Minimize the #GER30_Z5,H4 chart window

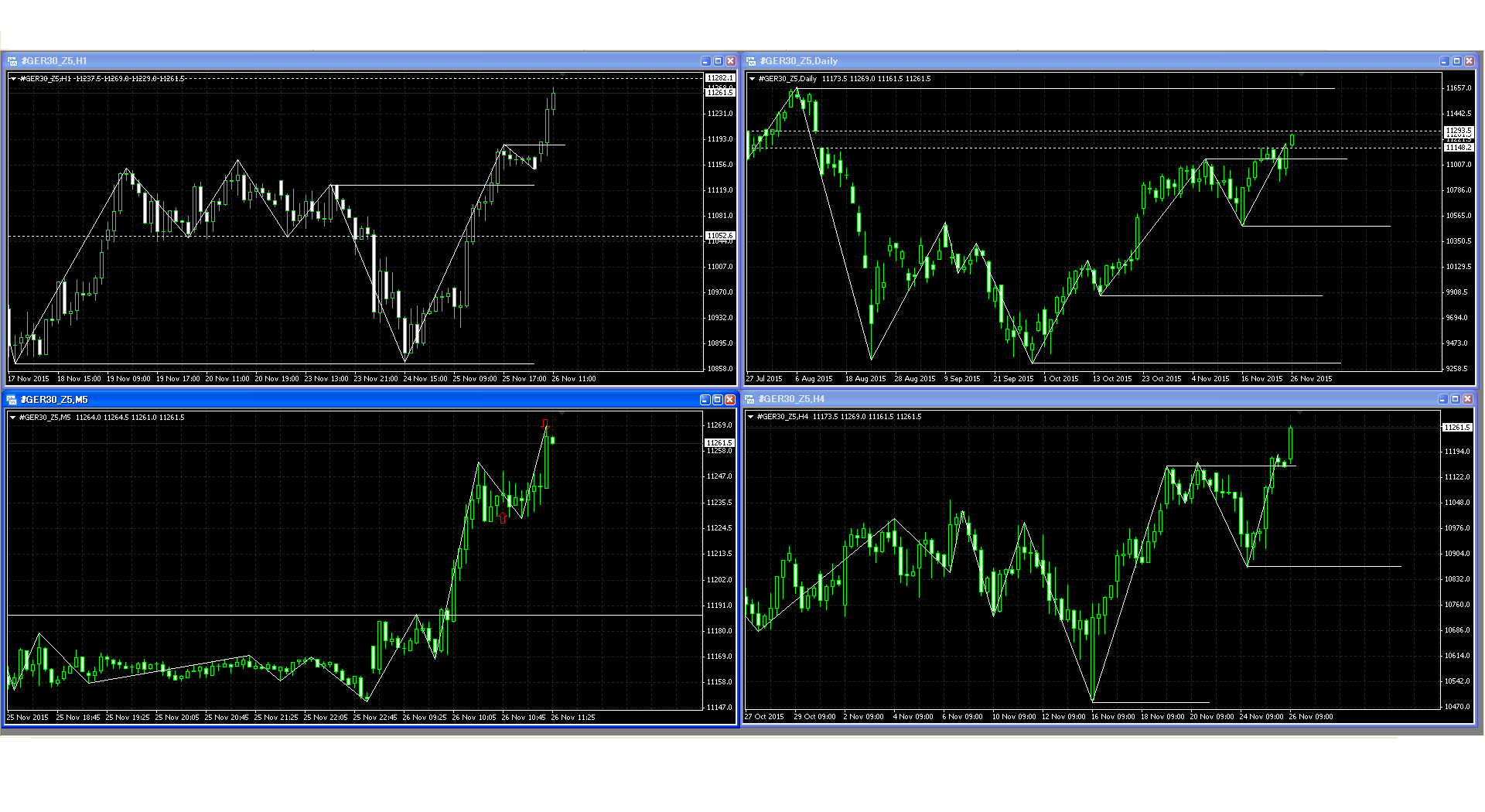(x=1442, y=399)
